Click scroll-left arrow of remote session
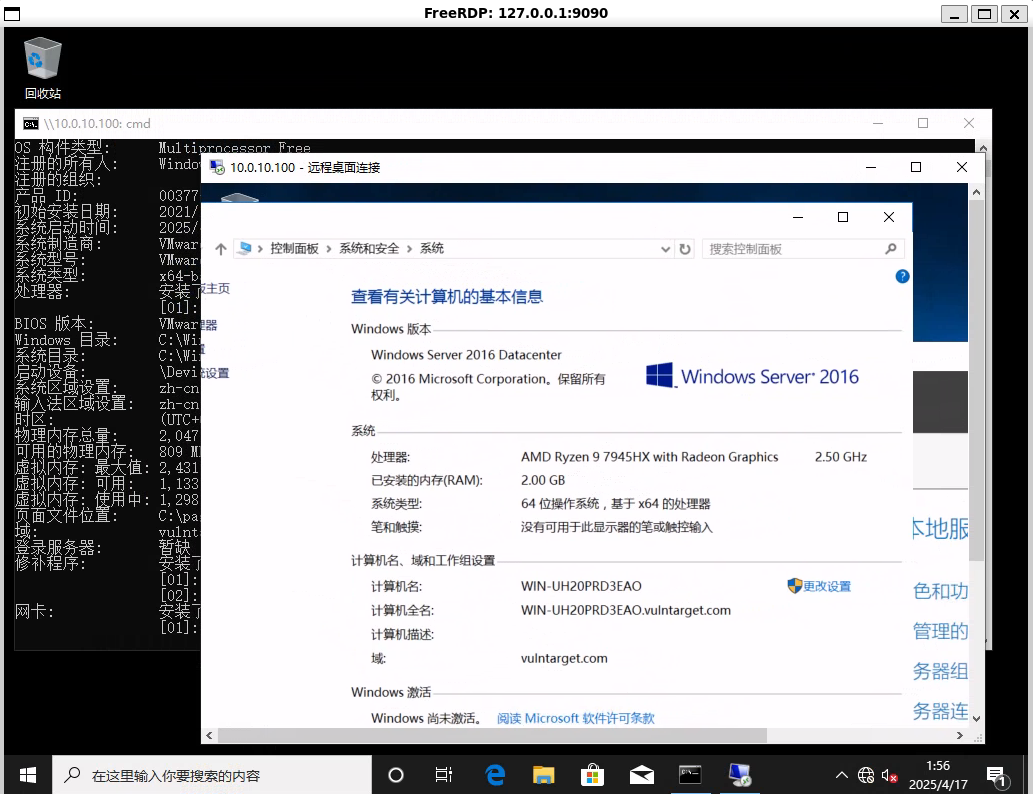Viewport: 1033px width, 794px height. [x=209, y=735]
